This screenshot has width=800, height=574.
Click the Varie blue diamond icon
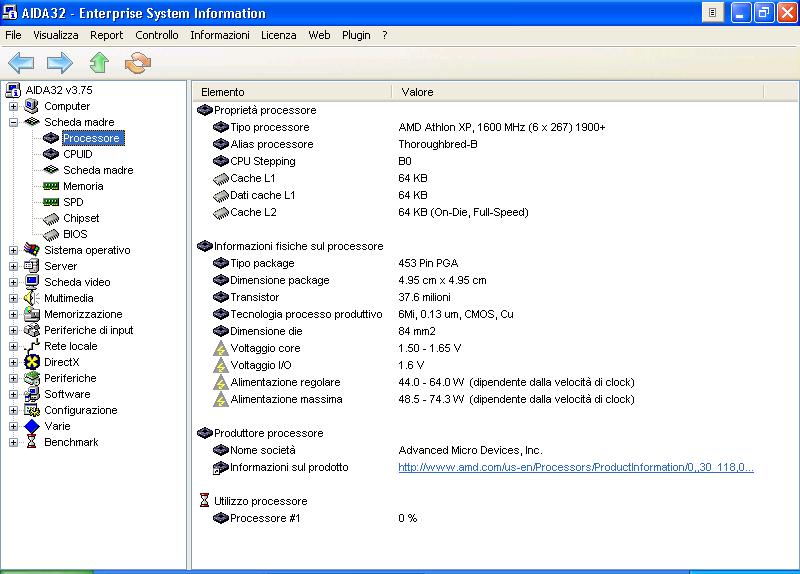[x=32, y=426]
